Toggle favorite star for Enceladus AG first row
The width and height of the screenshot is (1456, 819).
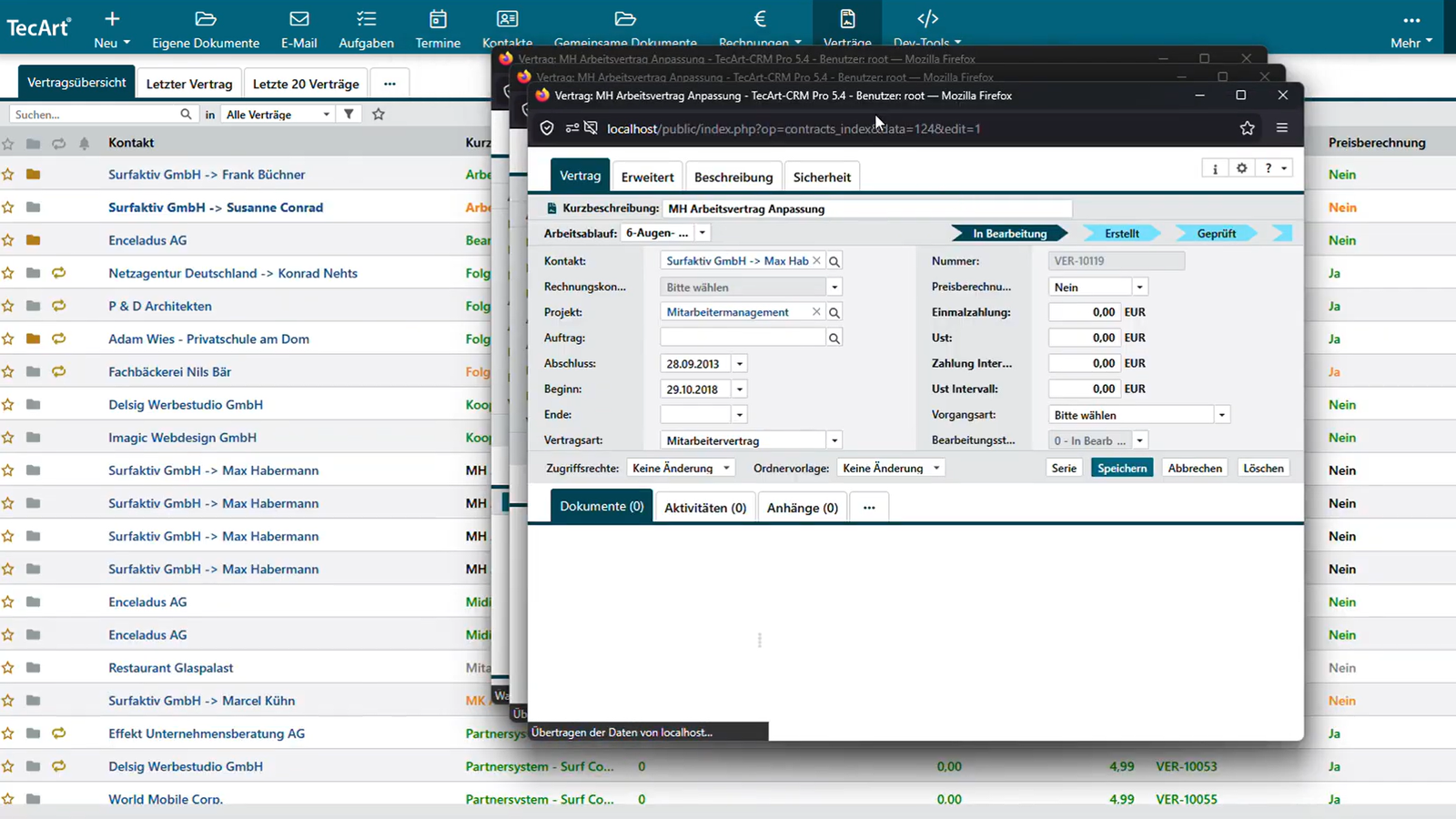pos(8,240)
